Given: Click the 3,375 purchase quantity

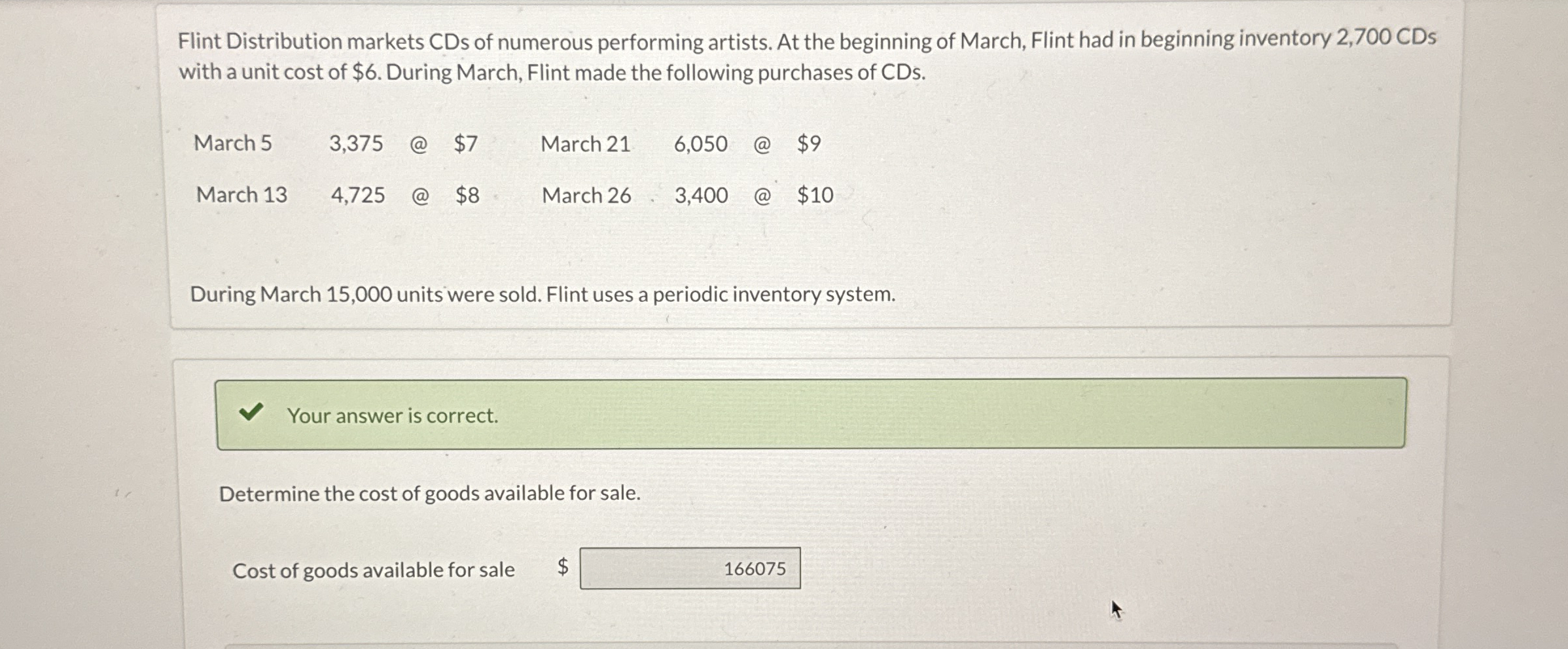Looking at the screenshot, I should coord(355,143).
